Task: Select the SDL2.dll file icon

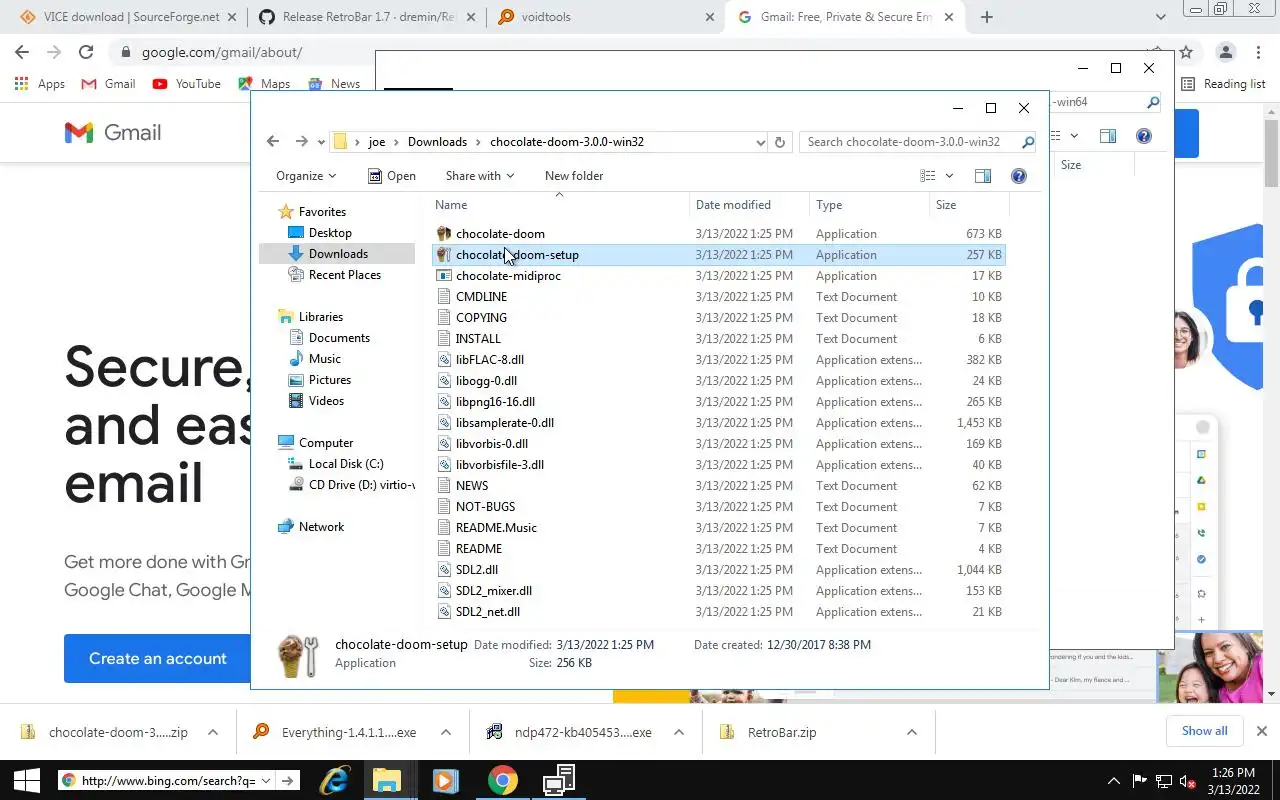Action: click(x=445, y=569)
